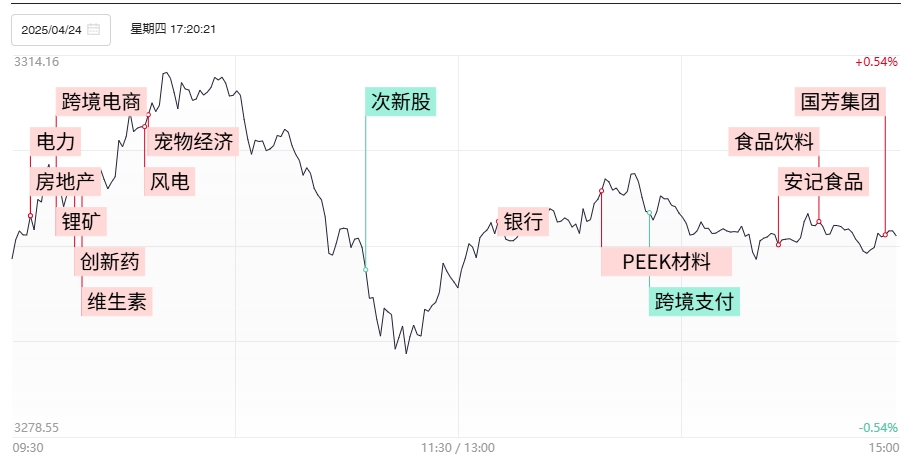Select the 维生素 label
The height and width of the screenshot is (462, 906).
(117, 301)
